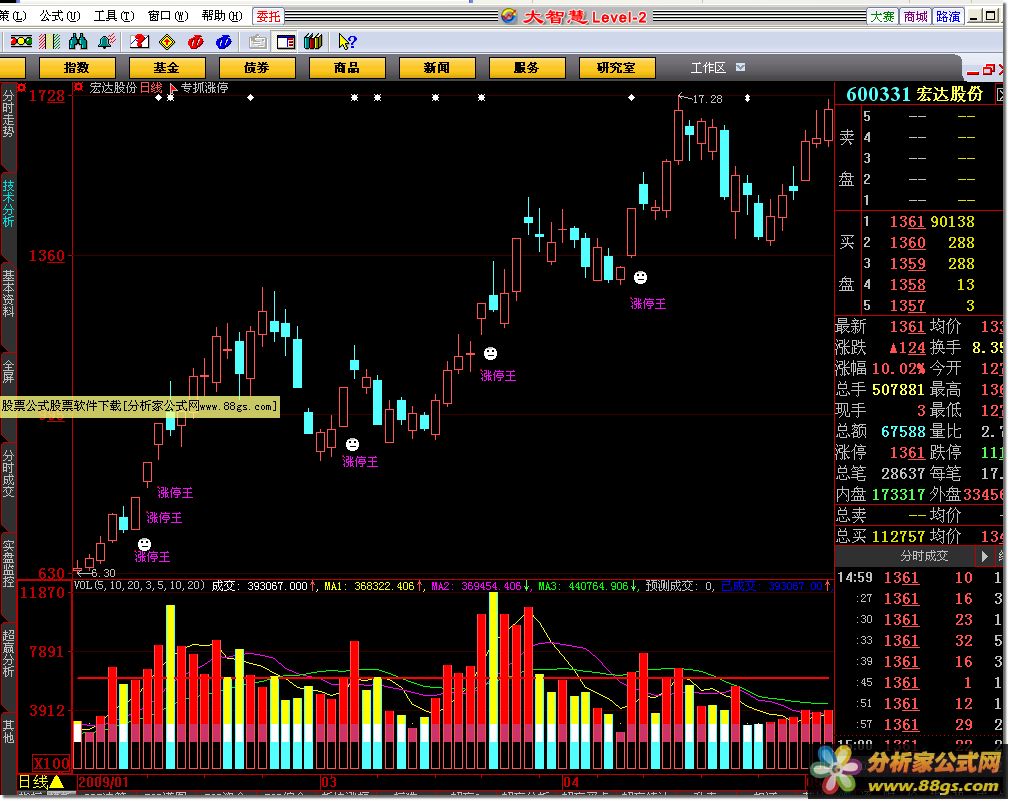This screenshot has height=801, width=1010.
Task: Switch to 分时成交 side tab
Action: pyautogui.click(x=8, y=473)
